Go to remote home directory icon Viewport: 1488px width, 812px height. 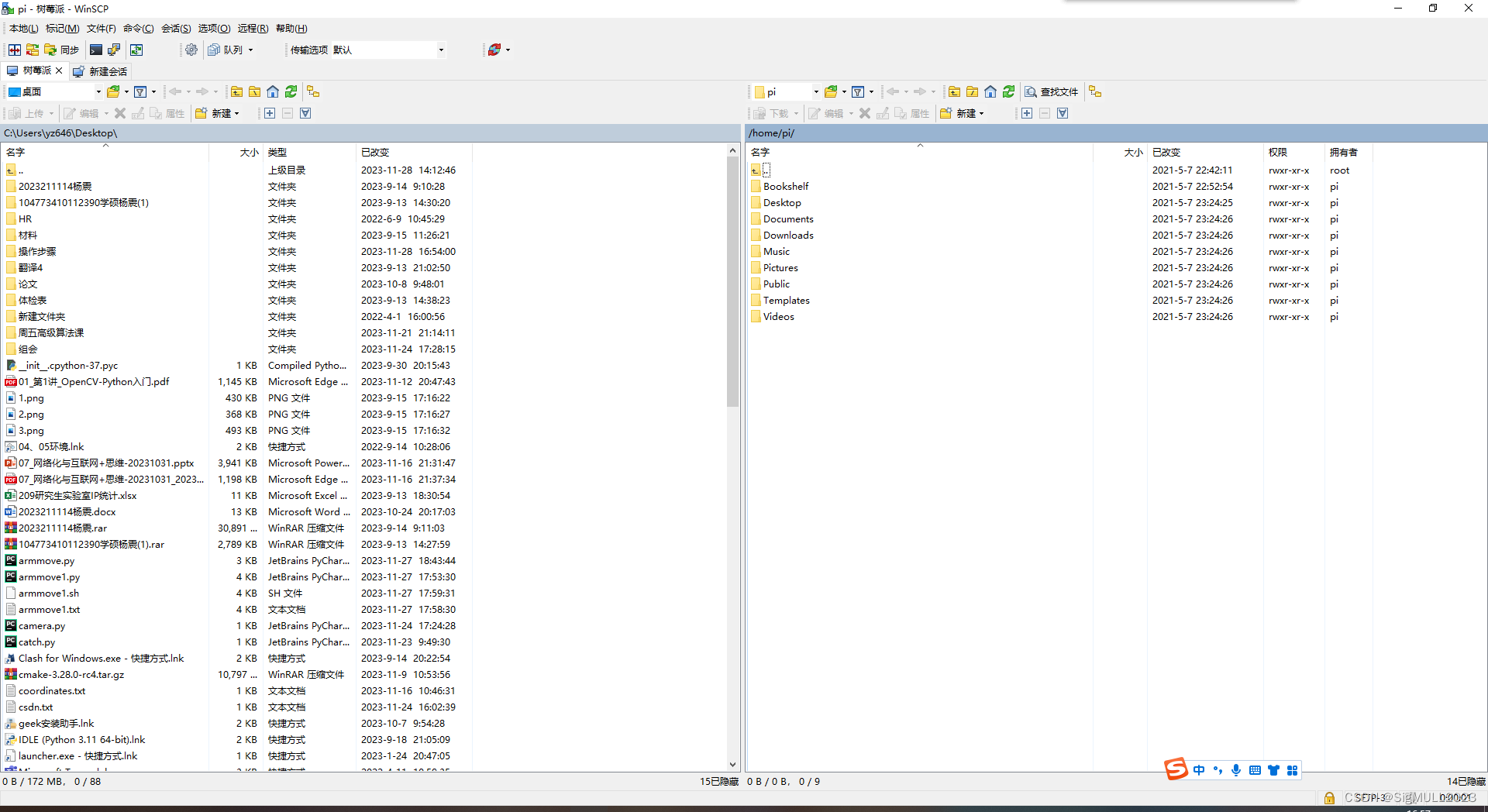(990, 91)
